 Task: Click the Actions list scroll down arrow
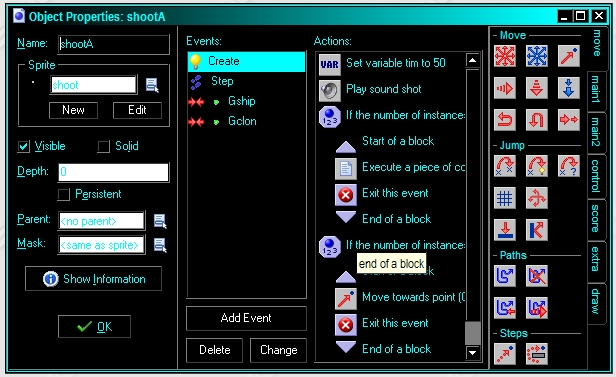(x=473, y=352)
